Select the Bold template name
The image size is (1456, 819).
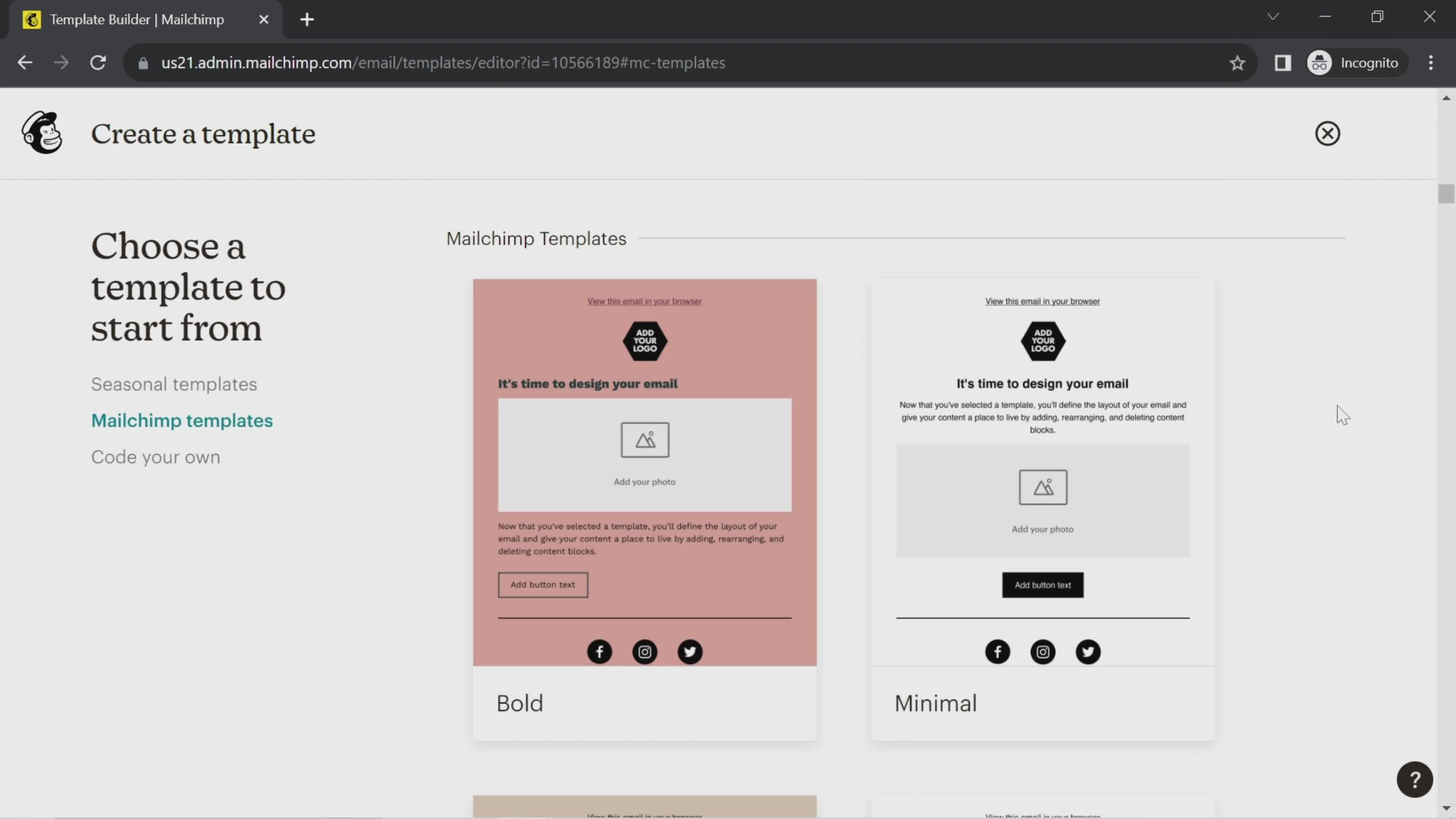tap(519, 704)
